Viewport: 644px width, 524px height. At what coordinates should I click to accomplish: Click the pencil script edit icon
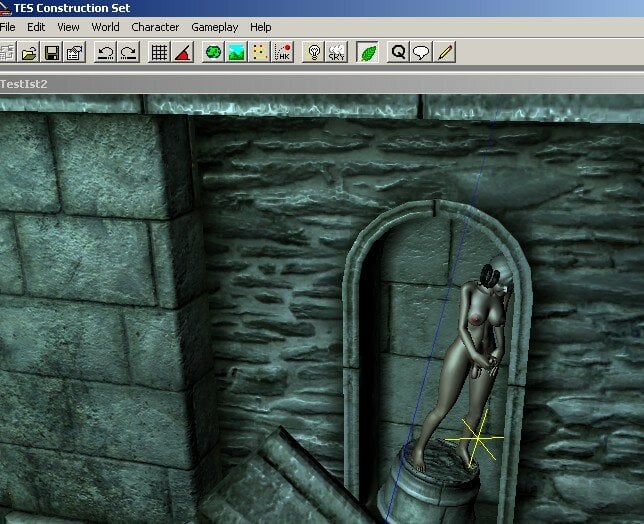point(445,52)
